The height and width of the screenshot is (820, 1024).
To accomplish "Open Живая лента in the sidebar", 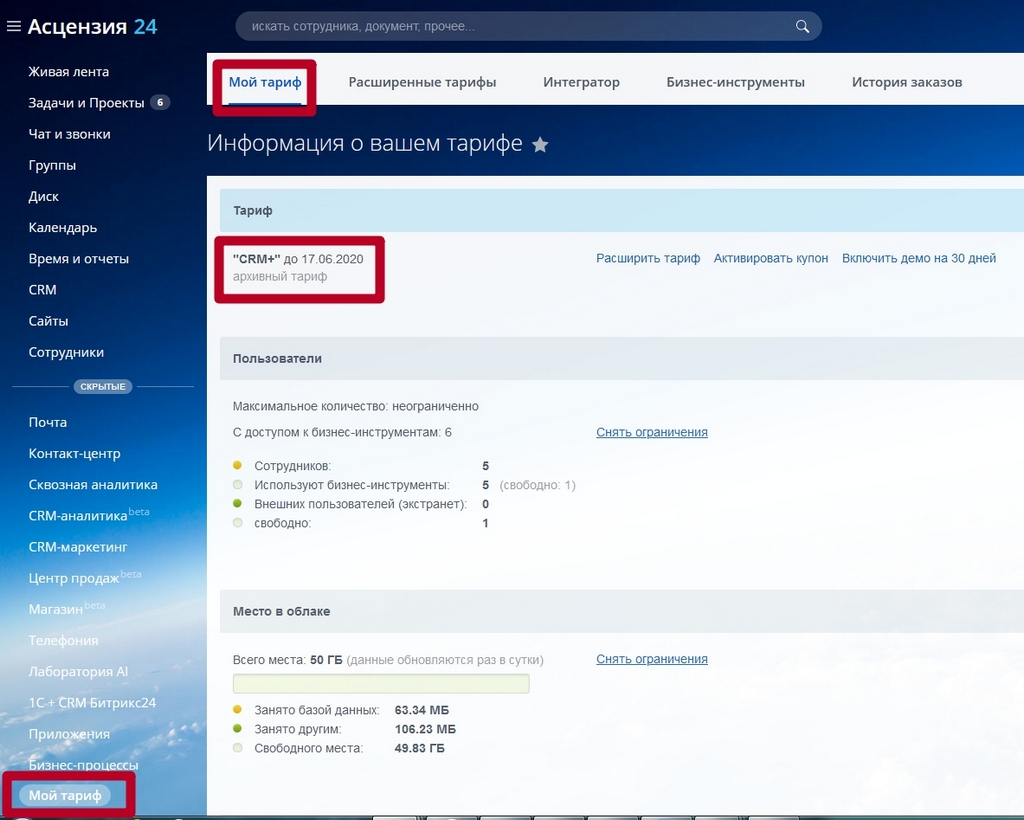I will 69,72.
